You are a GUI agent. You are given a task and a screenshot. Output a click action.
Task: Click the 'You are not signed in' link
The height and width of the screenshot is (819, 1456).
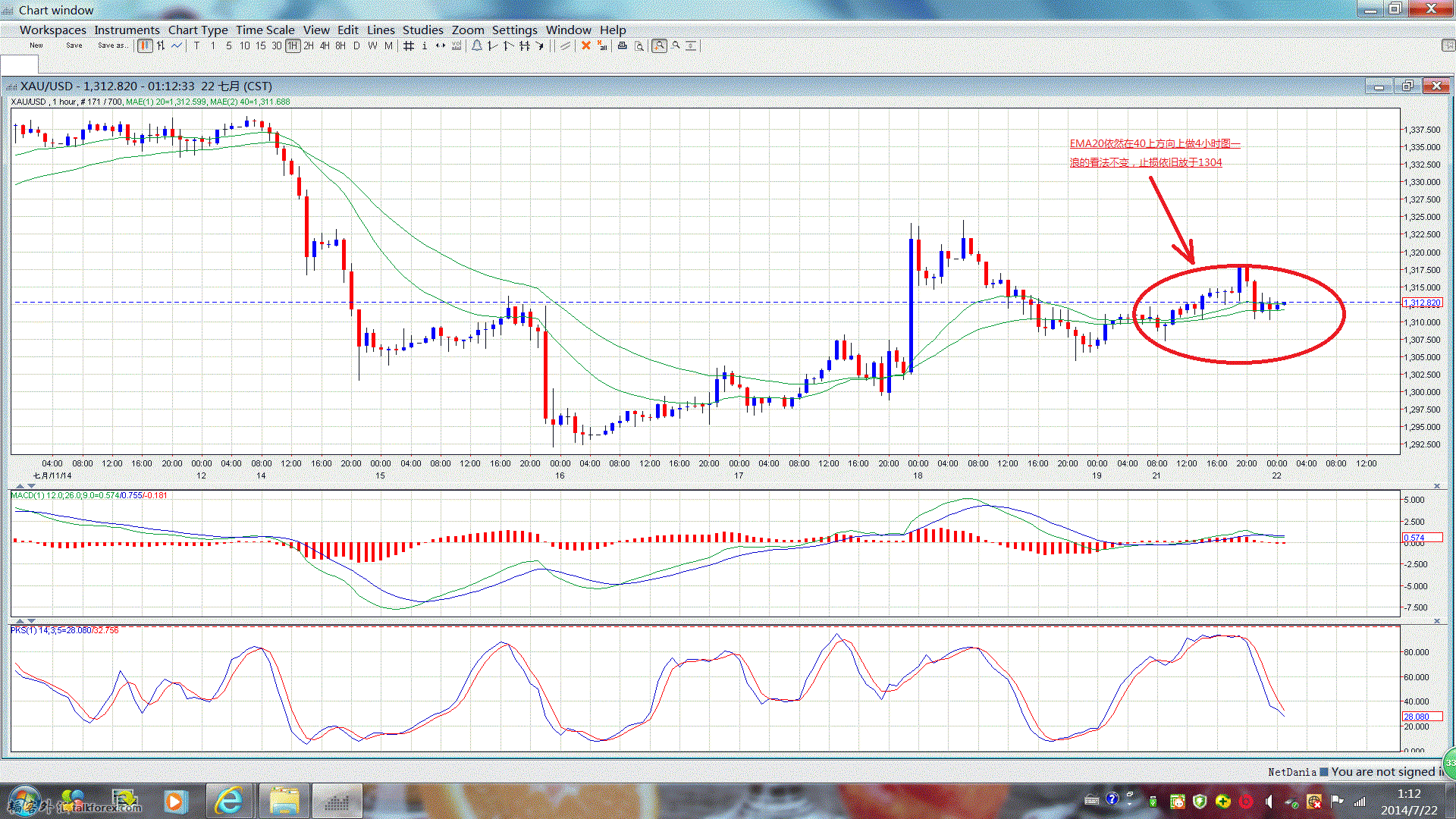1388,772
